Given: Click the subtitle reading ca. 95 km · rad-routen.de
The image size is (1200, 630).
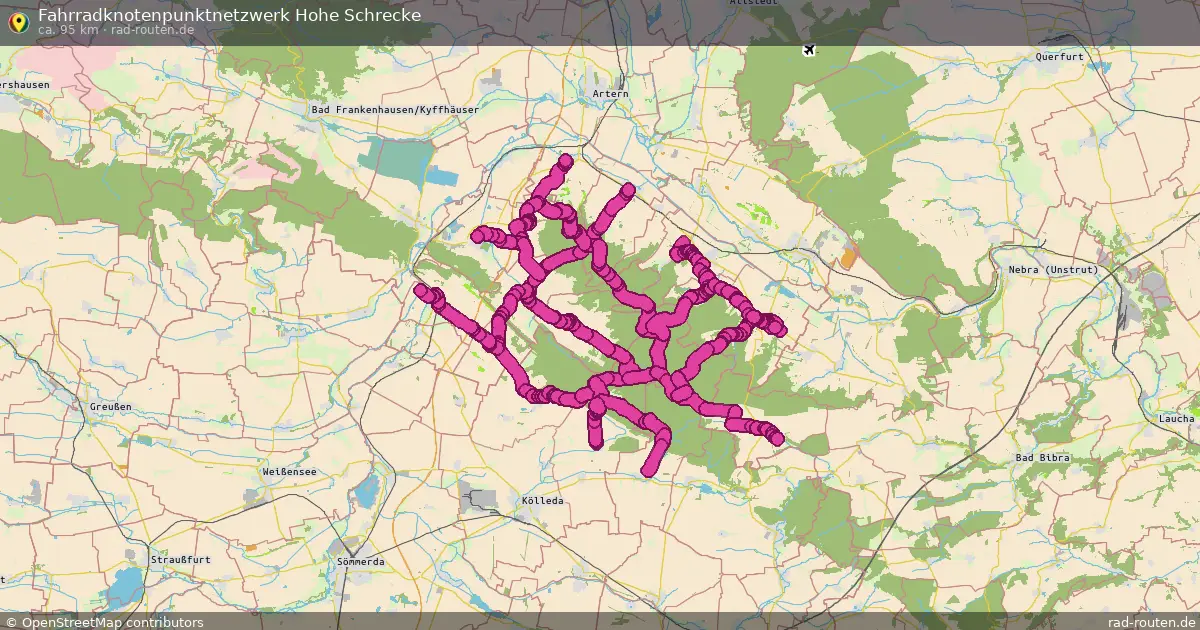Looking at the screenshot, I should point(116,30).
